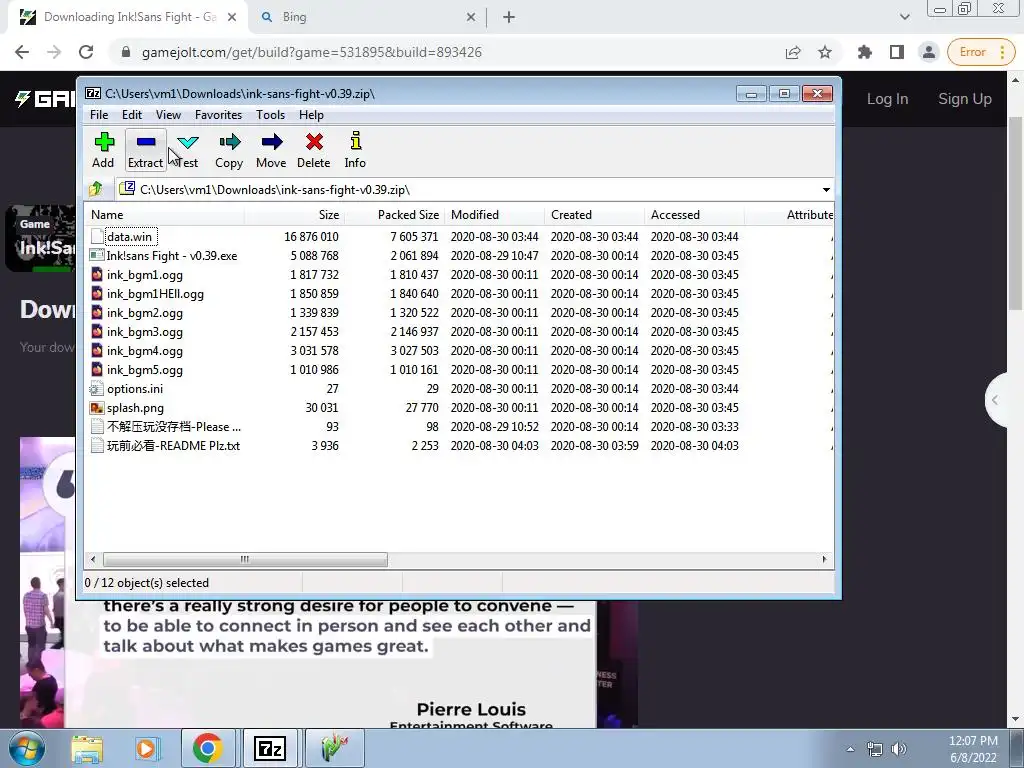This screenshot has height=768, width=1024.
Task: Select the icon of Ink!sans Fight - v0.39.exe
Action: point(97,255)
